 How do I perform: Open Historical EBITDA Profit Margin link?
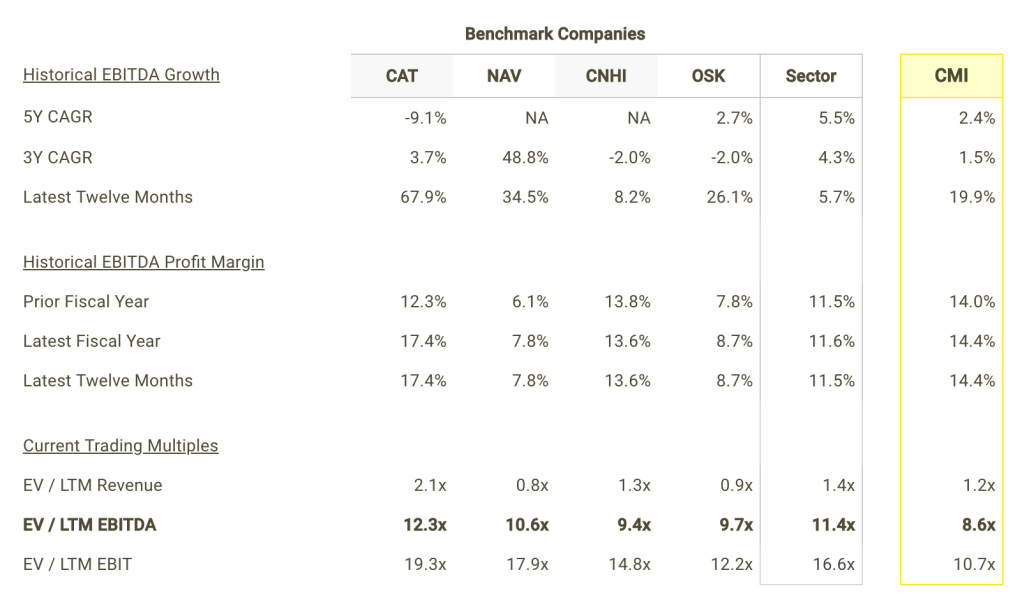pos(144,262)
